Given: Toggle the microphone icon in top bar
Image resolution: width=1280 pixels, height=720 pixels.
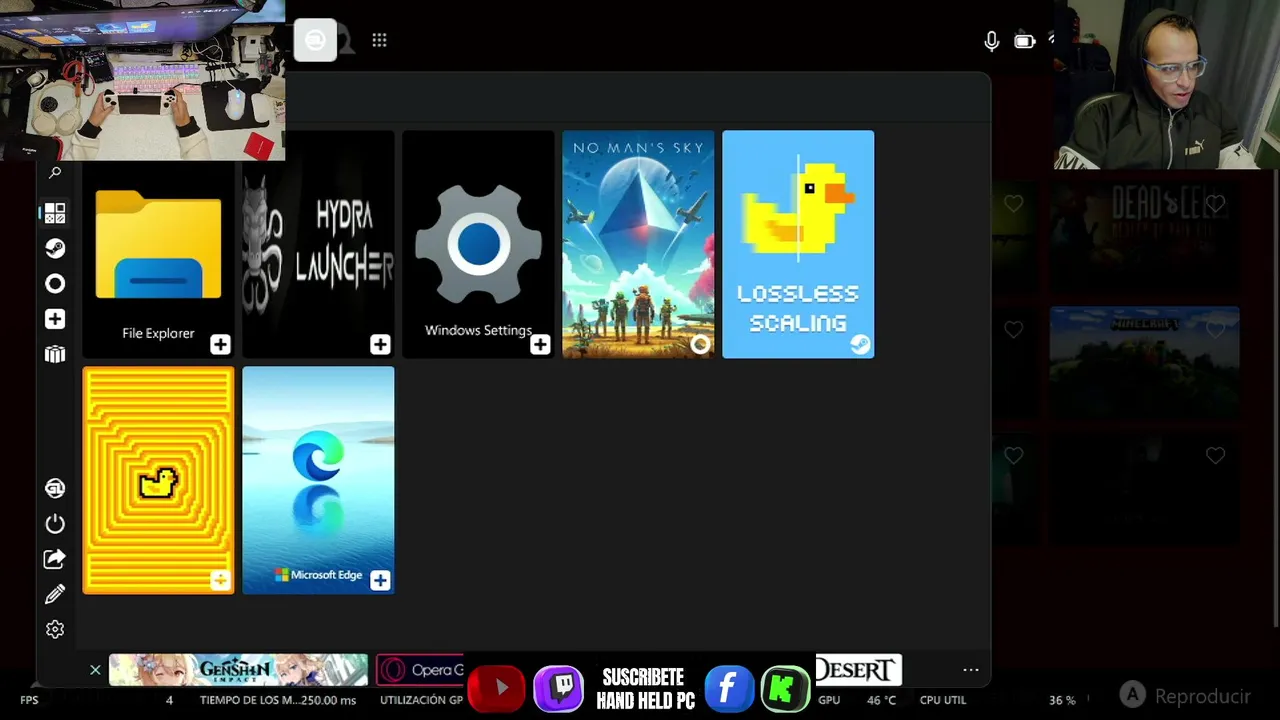Looking at the screenshot, I should [x=991, y=41].
